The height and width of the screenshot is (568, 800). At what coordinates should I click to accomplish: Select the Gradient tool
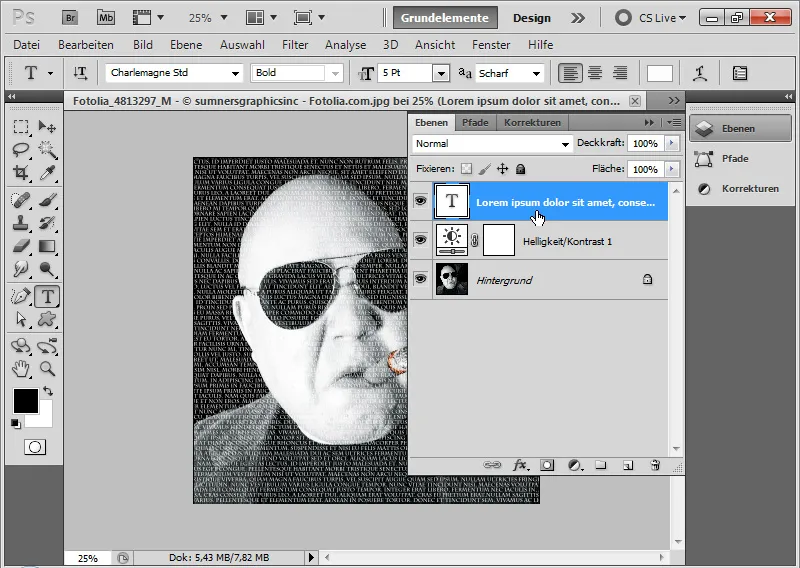47,246
